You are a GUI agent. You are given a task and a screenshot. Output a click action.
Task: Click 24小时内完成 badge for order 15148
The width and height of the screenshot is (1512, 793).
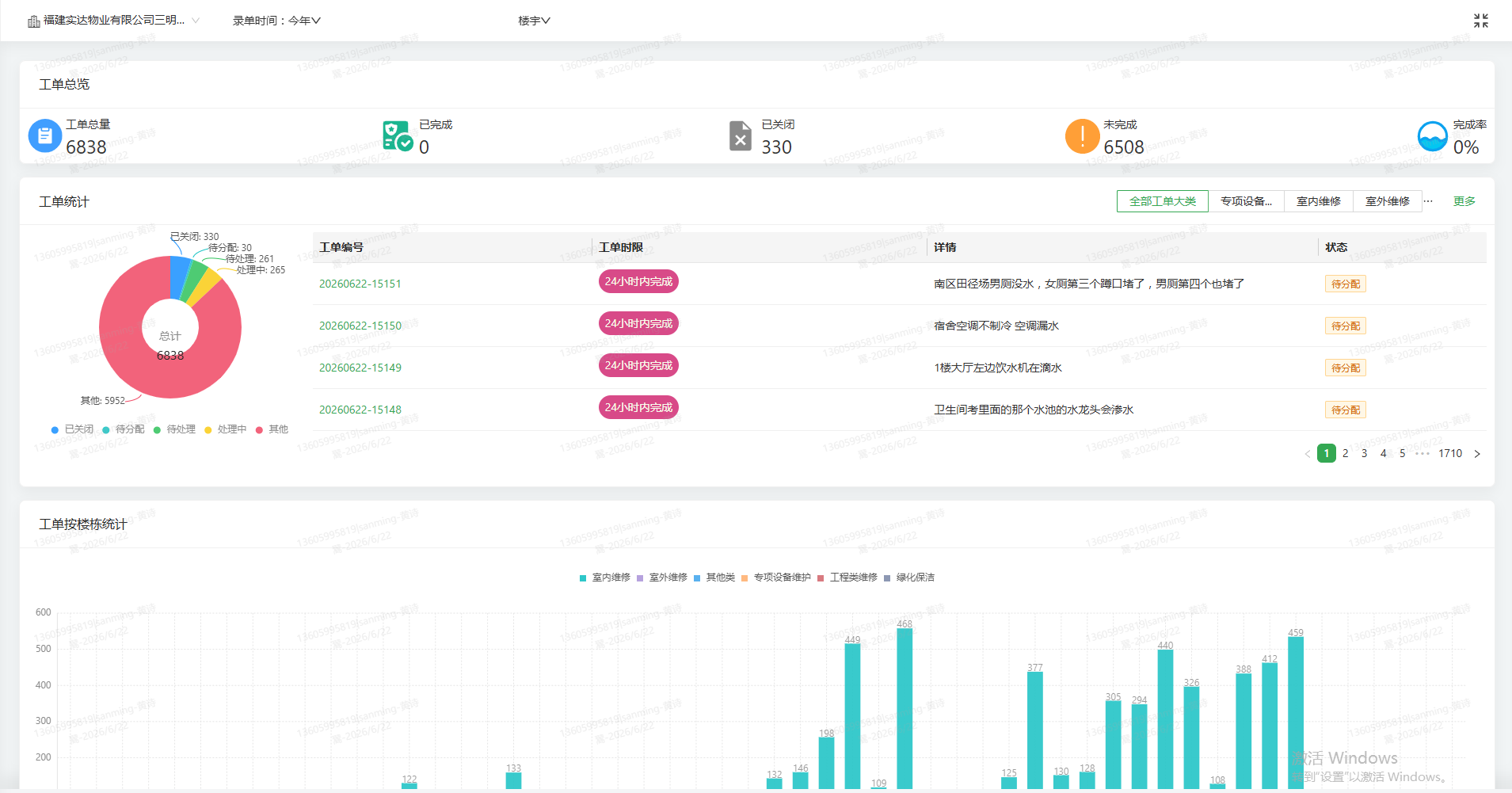(x=638, y=407)
